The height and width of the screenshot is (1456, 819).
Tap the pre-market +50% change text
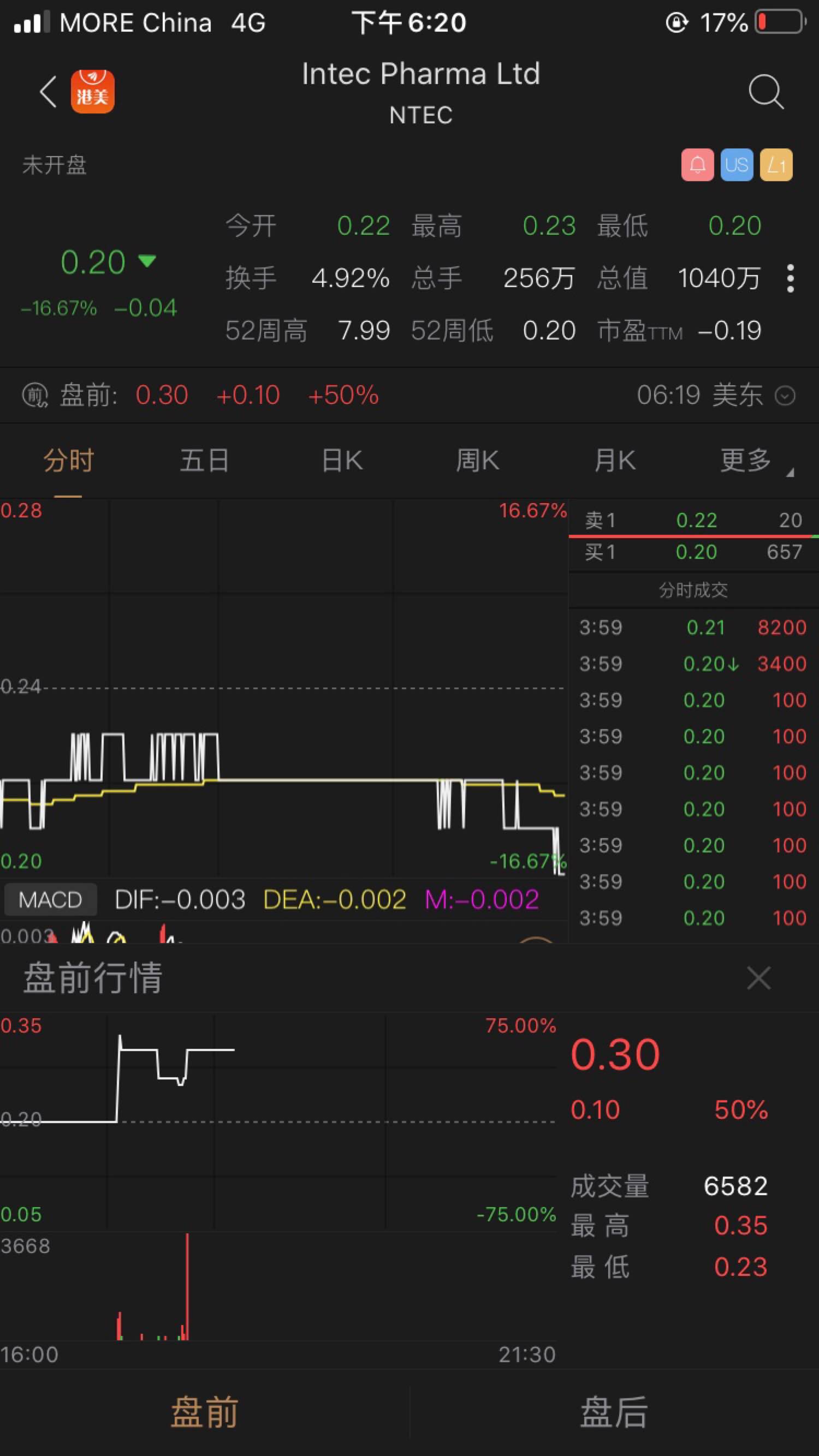click(343, 395)
